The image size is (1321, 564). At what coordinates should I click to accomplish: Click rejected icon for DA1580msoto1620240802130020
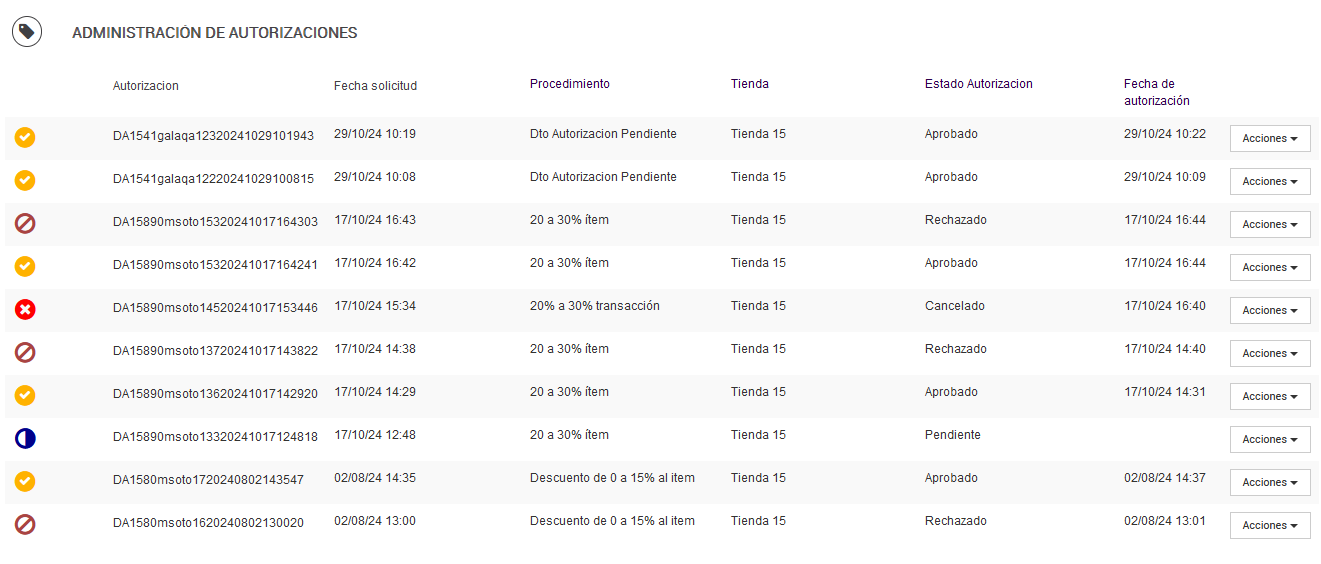point(25,524)
